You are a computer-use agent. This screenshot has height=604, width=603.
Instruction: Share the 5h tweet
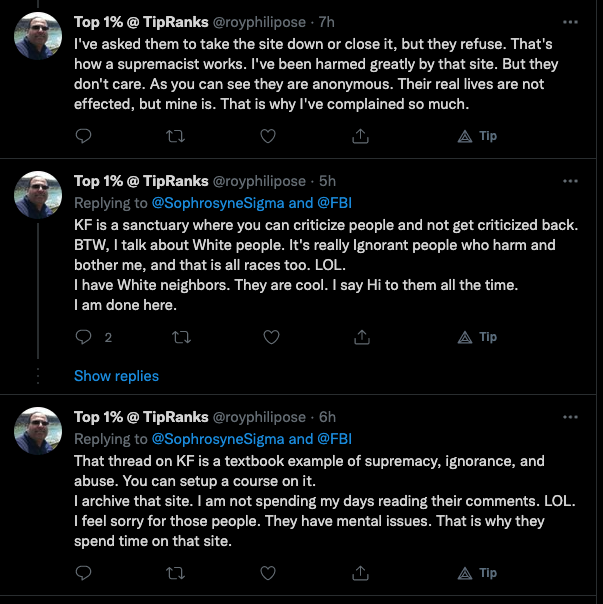[362, 337]
